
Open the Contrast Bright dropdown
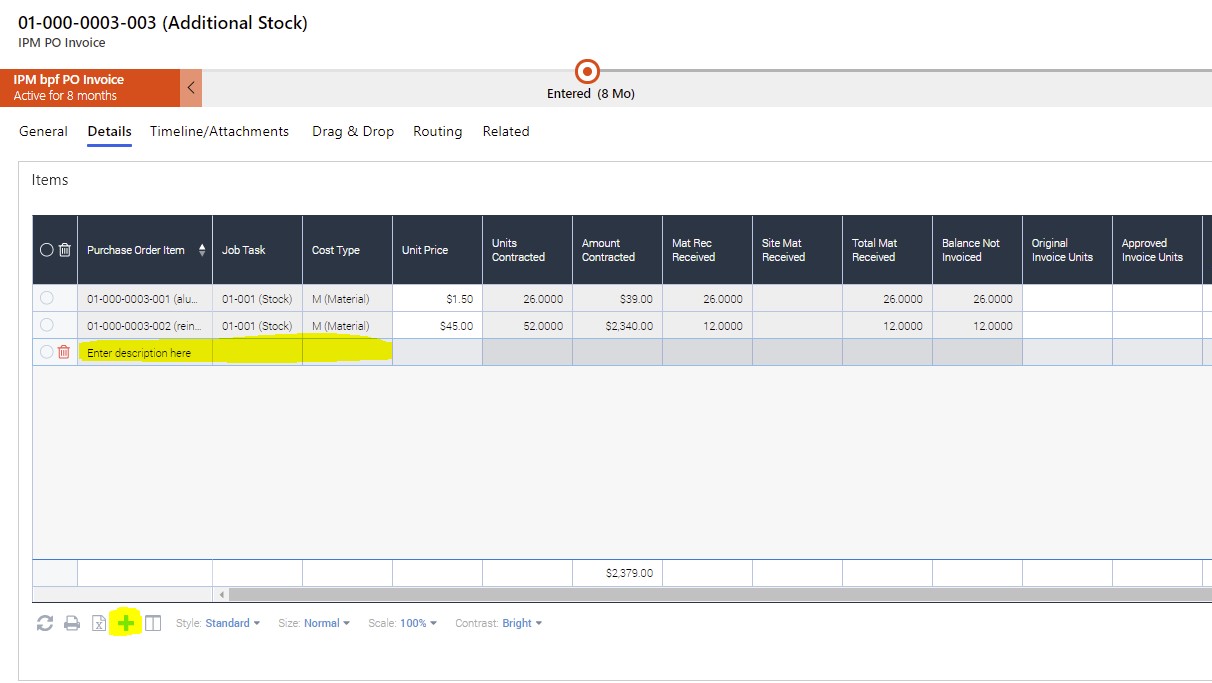click(522, 623)
